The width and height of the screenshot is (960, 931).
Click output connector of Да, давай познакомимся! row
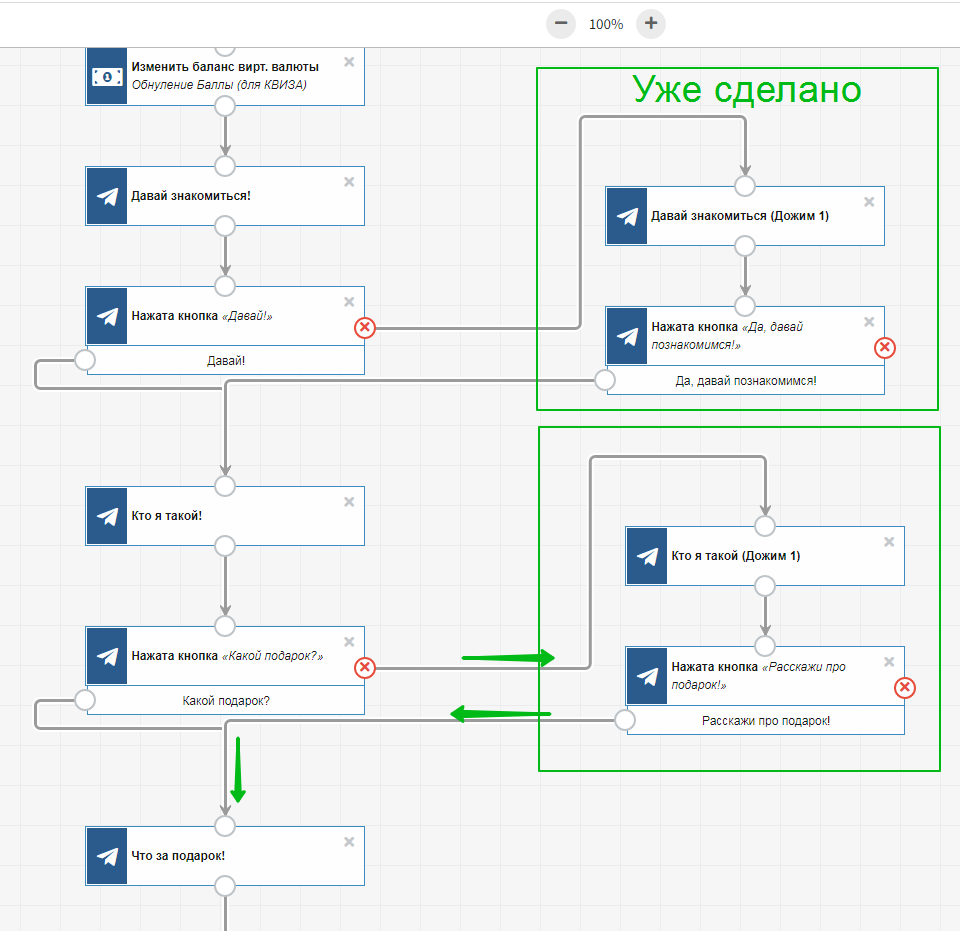tap(605, 380)
